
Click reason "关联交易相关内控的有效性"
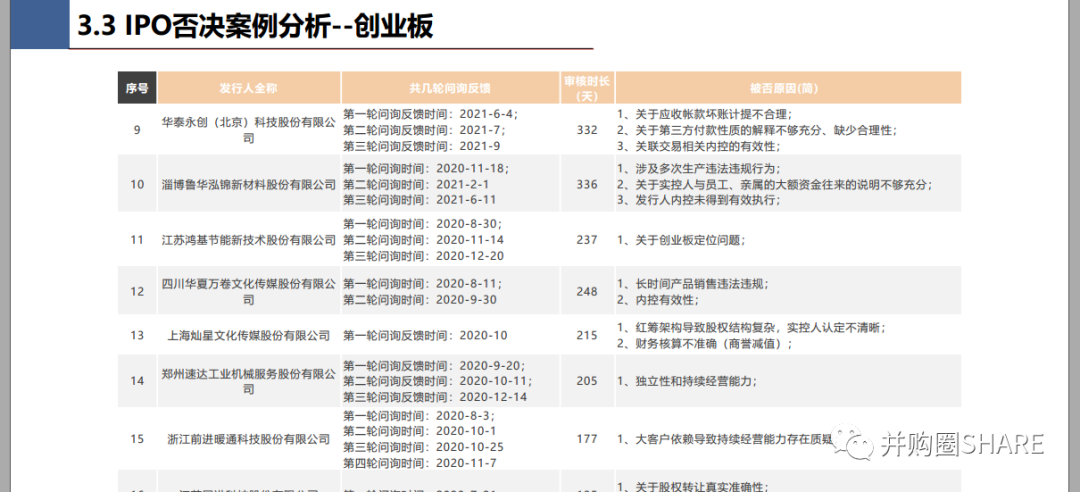coord(699,145)
